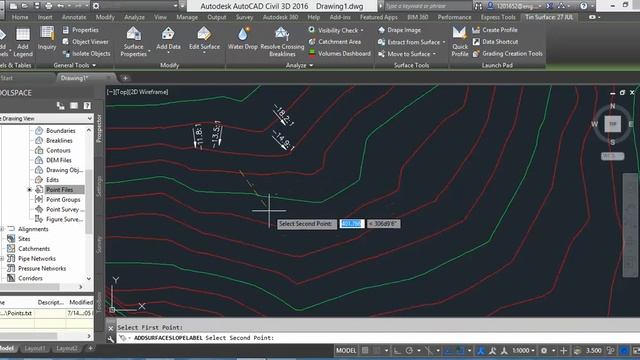Open the Settings vertical tab in Toolspace
640x360 pixels.
pos(98,186)
